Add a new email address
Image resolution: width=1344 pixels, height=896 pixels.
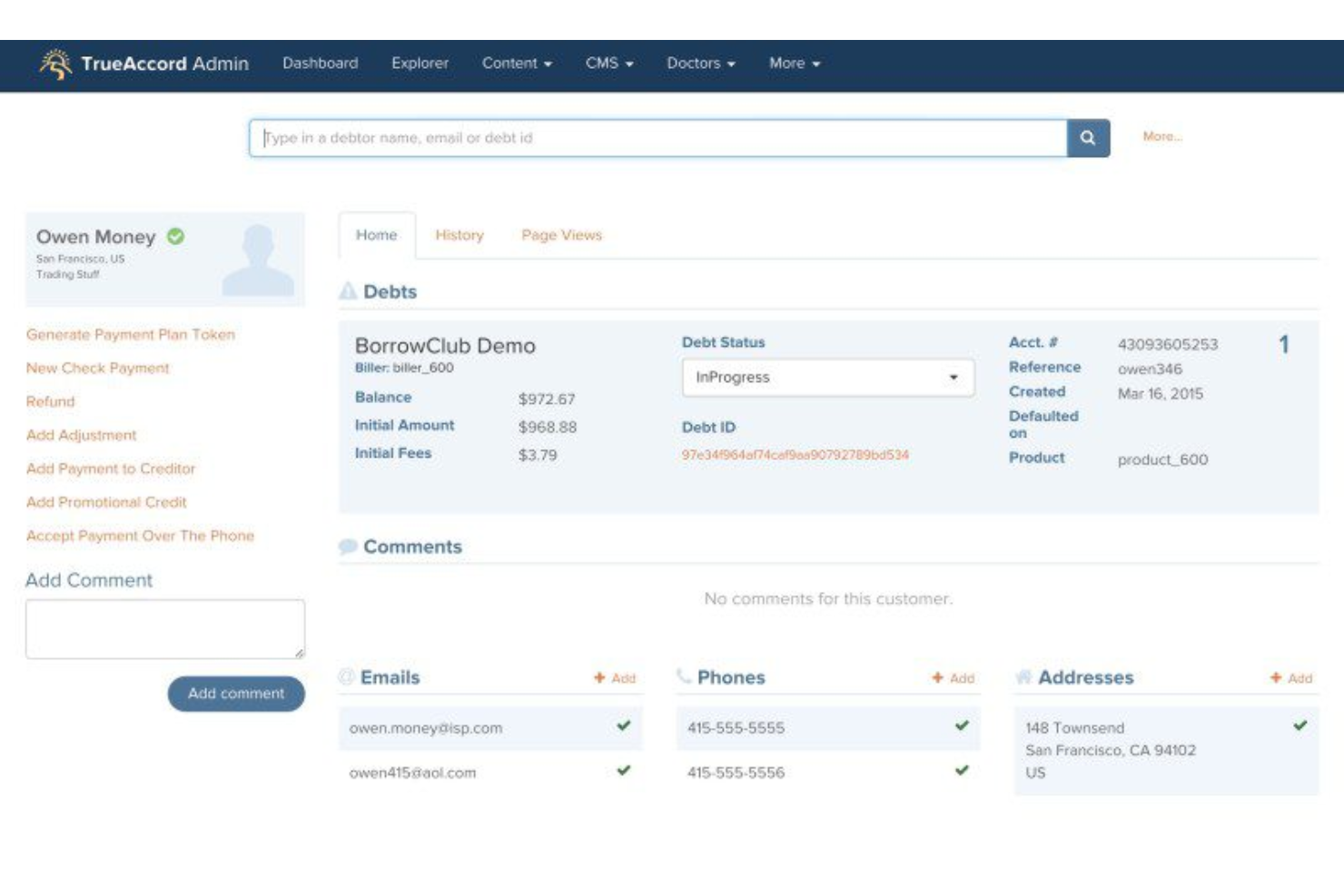tap(615, 678)
